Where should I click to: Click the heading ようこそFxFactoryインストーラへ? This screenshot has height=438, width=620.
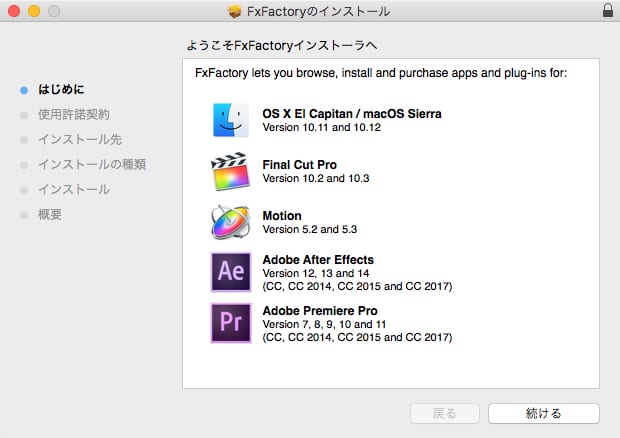tap(282, 45)
